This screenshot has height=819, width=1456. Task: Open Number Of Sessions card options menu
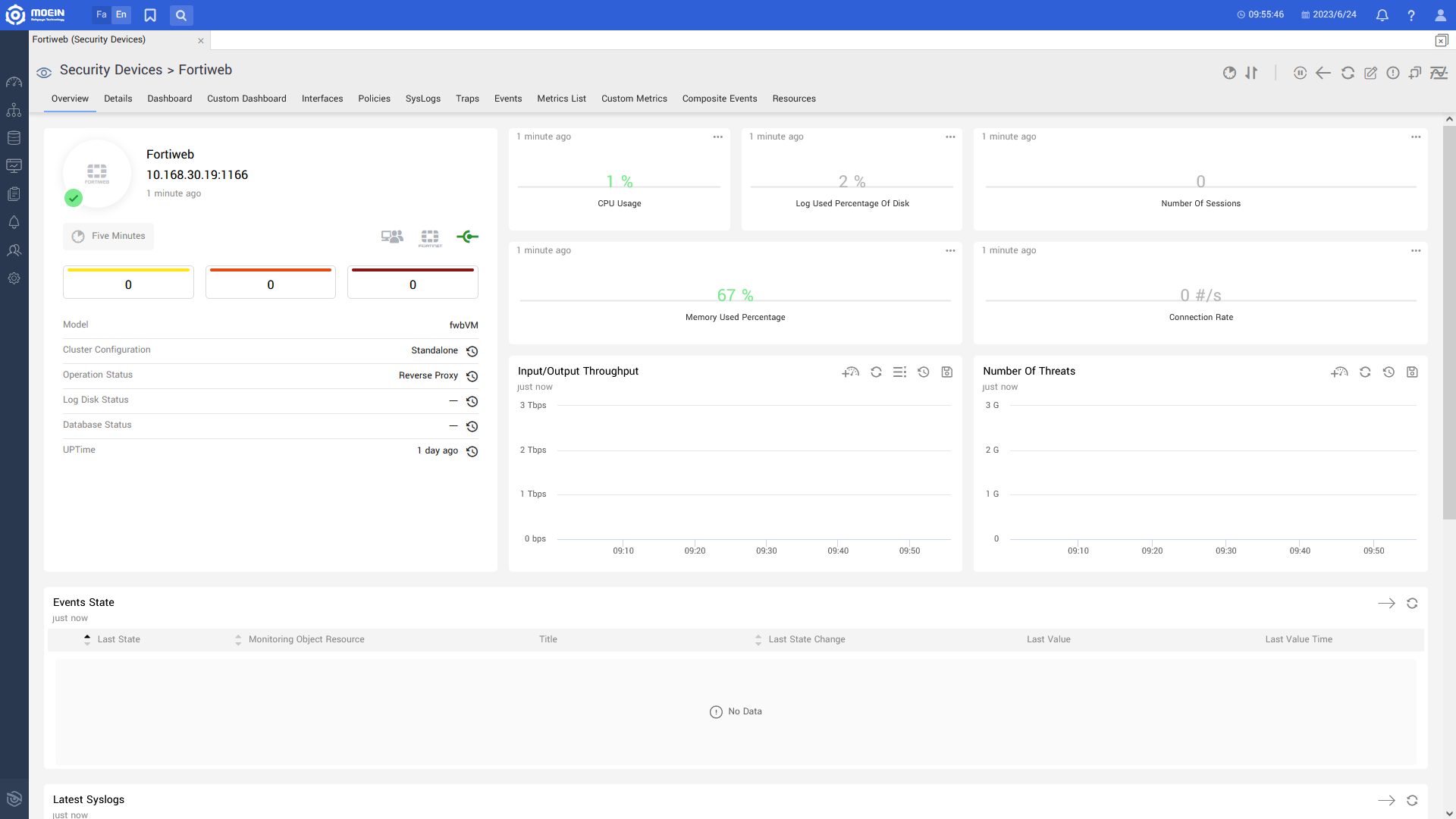(x=1416, y=137)
